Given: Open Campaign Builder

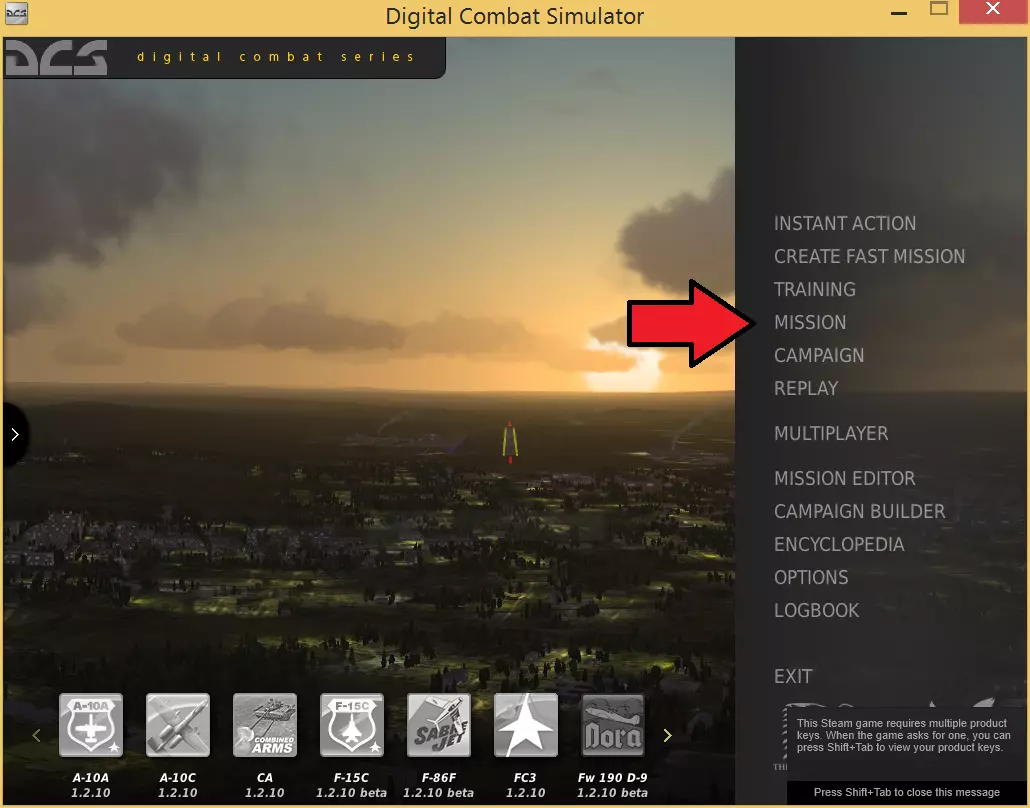Looking at the screenshot, I should click(x=860, y=511).
